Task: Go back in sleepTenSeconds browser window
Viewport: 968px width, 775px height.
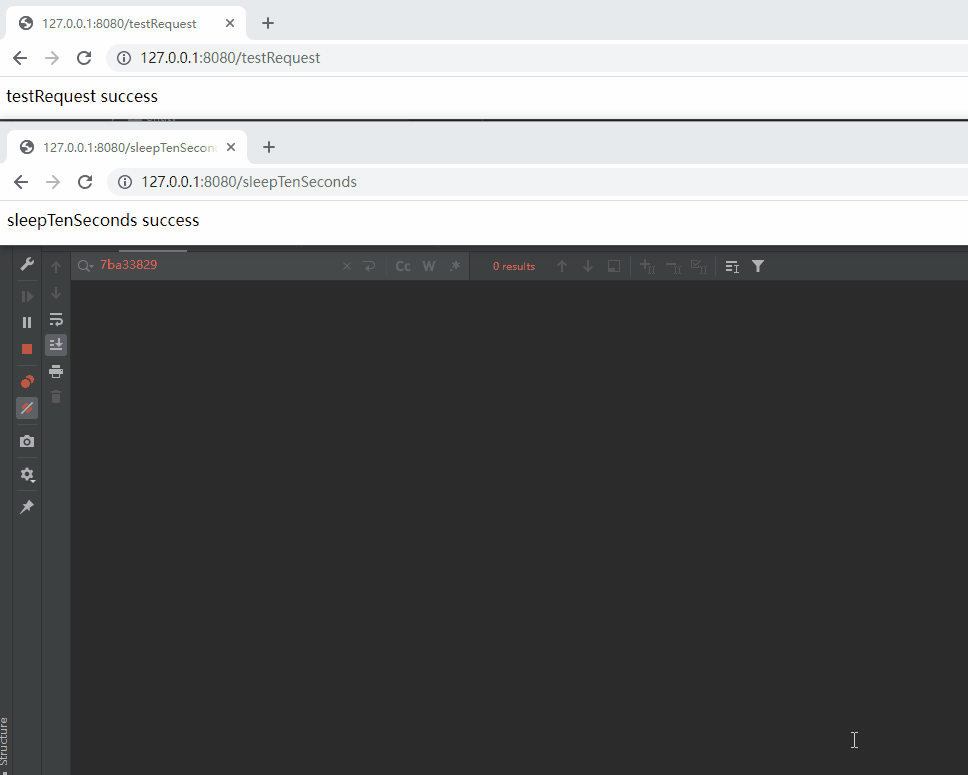Action: (22, 182)
